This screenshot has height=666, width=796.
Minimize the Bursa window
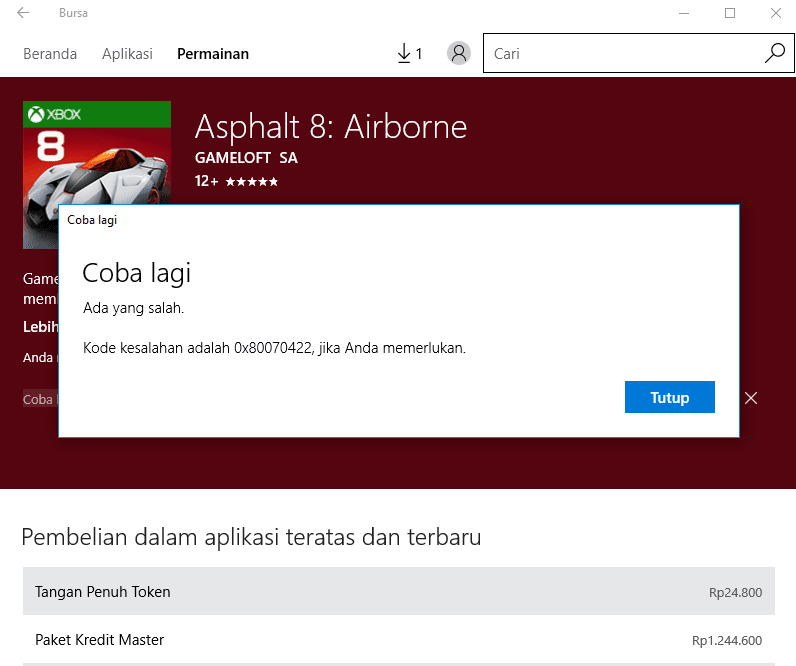(684, 13)
